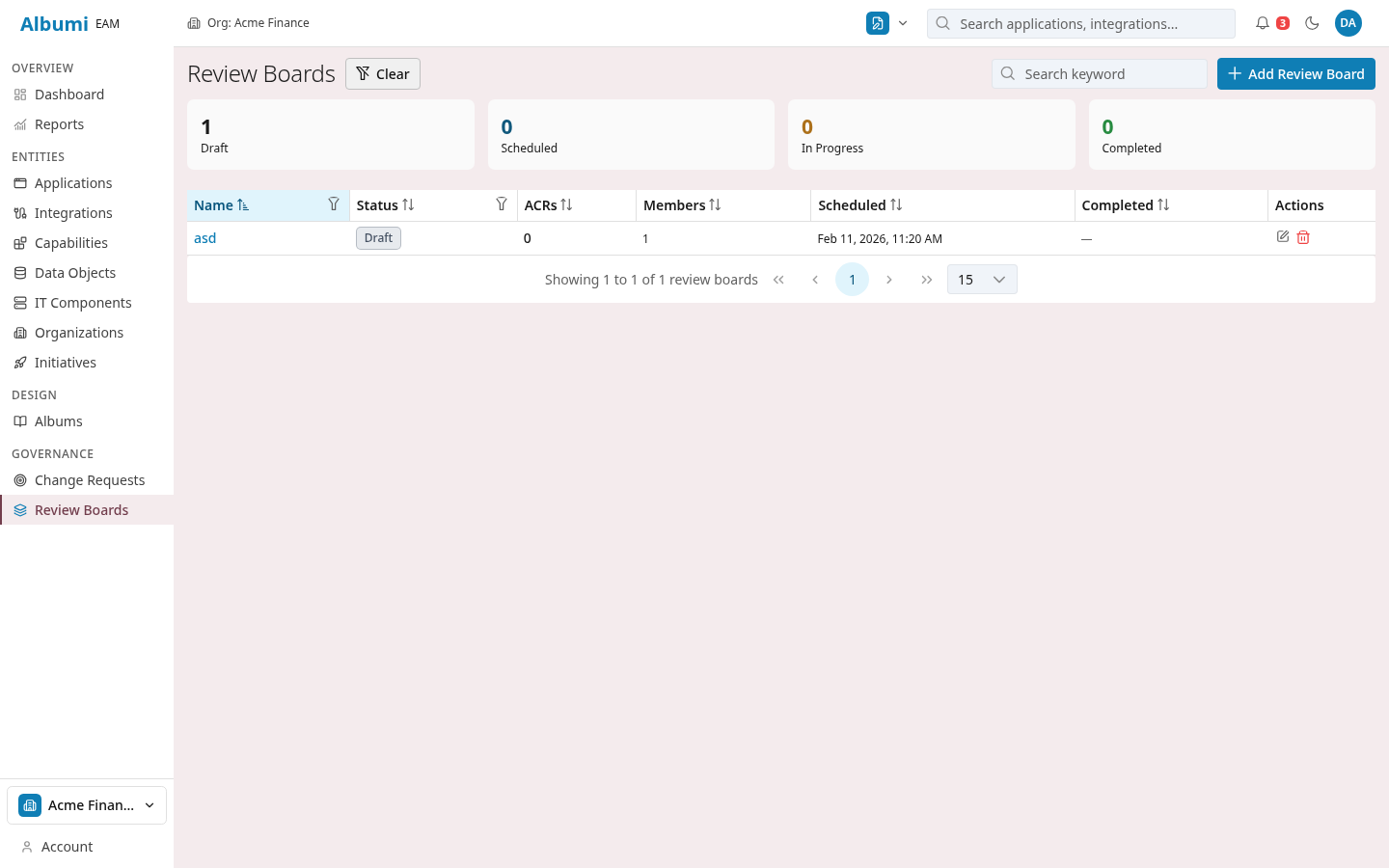Click the blue document icon in header
The height and width of the screenshot is (868, 1389).
coord(877,23)
